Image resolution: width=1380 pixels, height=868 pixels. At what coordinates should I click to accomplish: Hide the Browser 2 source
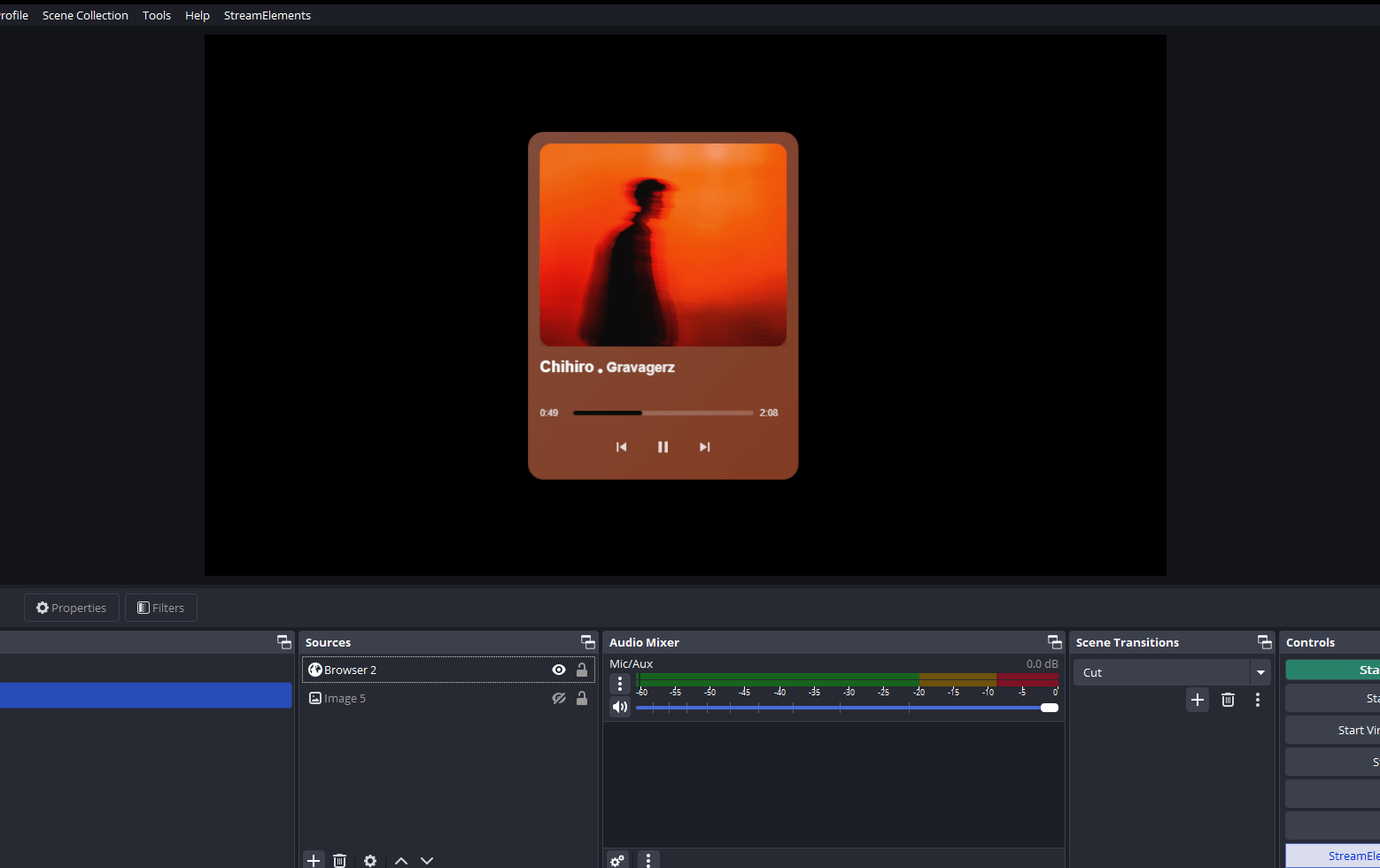[x=559, y=670]
